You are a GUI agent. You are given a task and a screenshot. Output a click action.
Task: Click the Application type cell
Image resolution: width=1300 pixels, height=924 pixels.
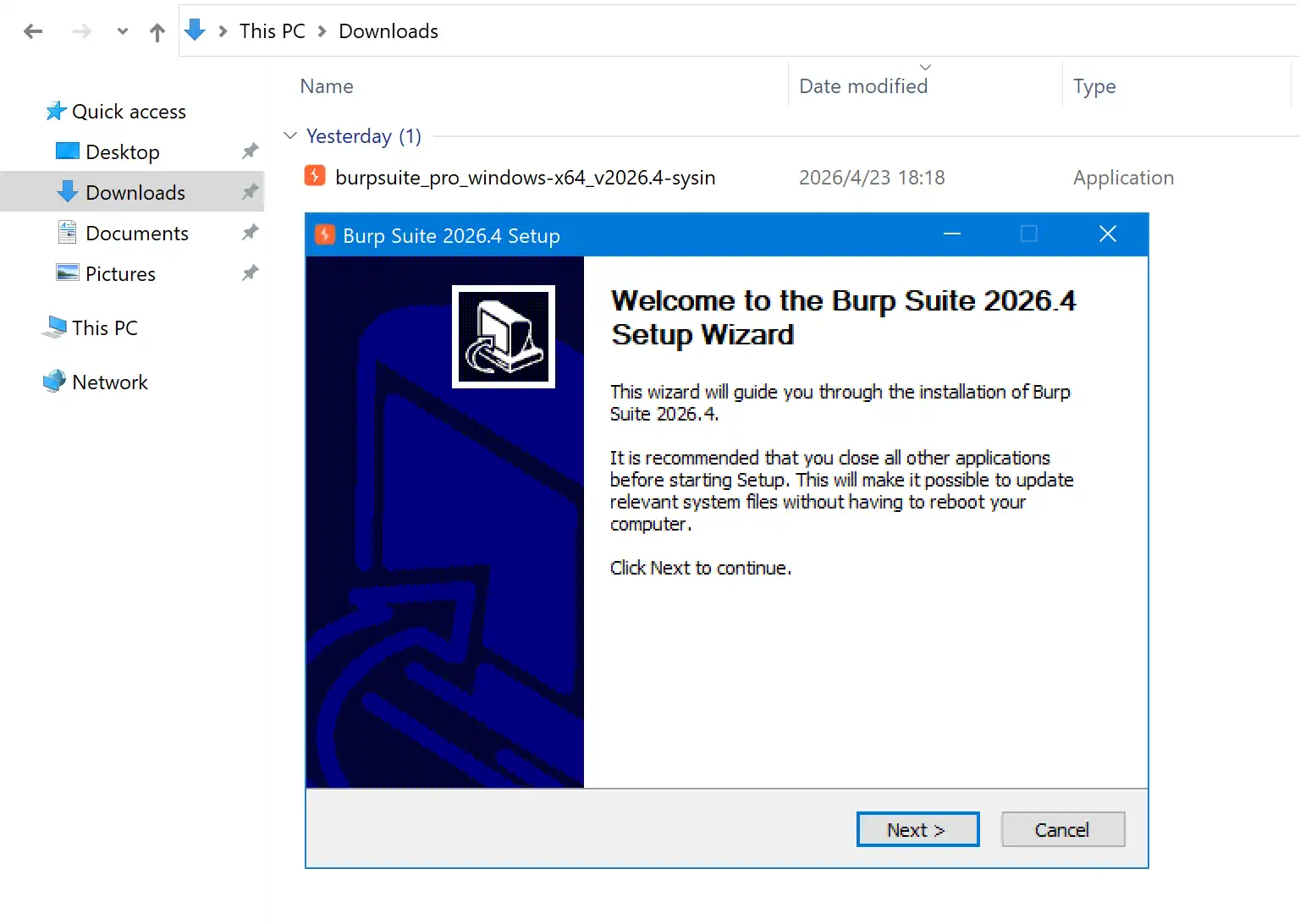[1124, 178]
